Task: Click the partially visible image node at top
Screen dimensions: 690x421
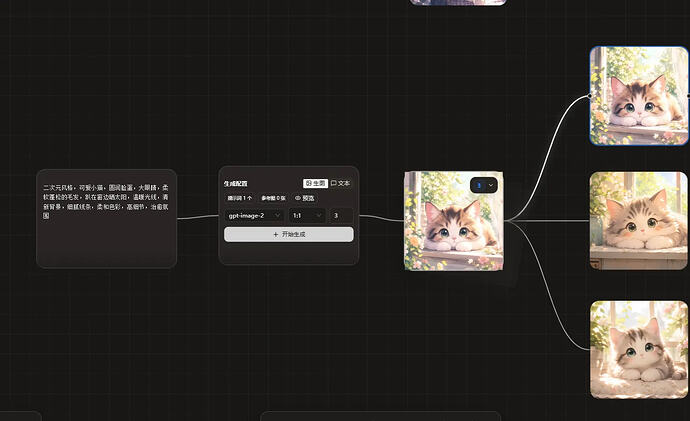Action: pos(458,2)
